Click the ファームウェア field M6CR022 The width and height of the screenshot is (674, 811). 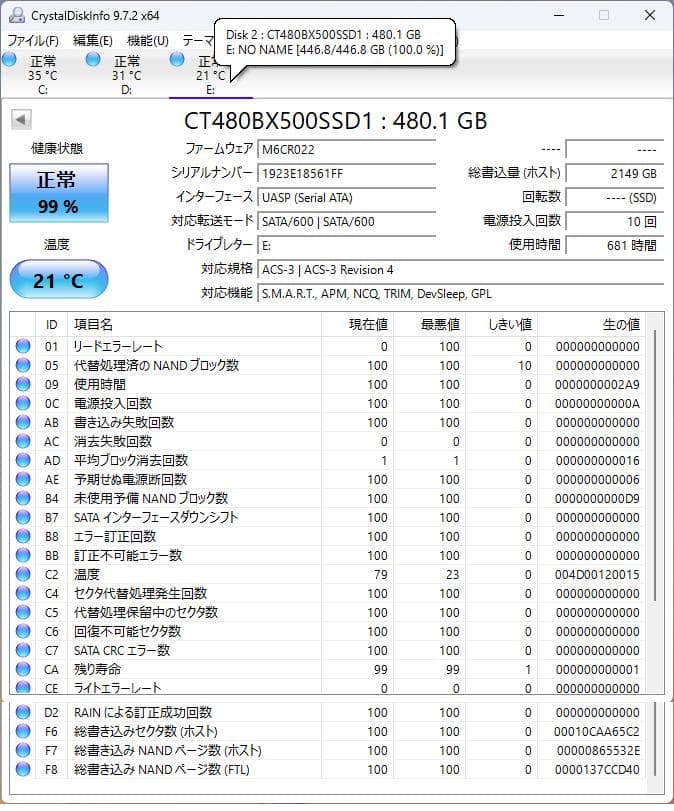tap(347, 149)
